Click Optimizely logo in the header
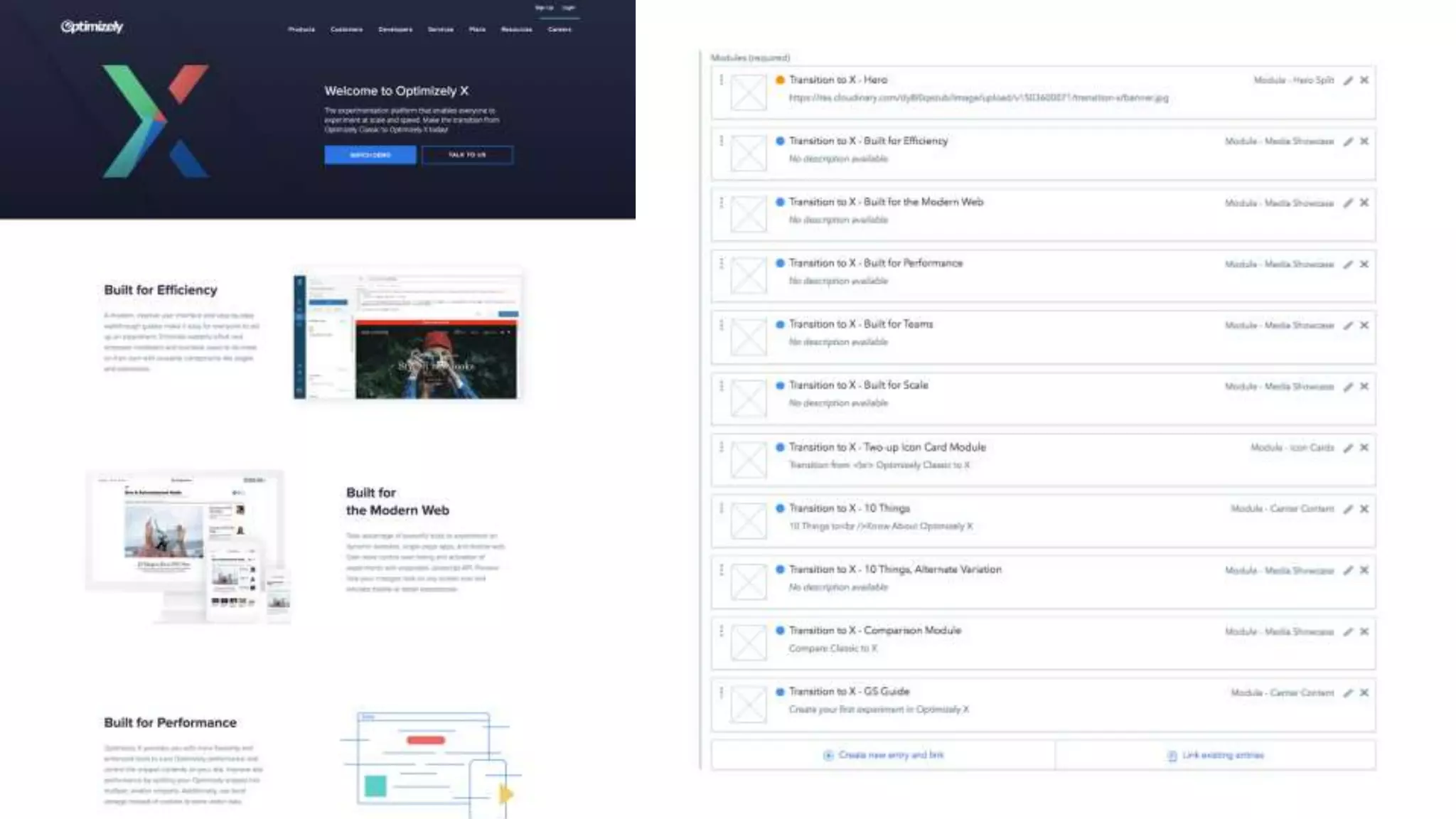Image resolution: width=1456 pixels, height=819 pixels. (x=92, y=27)
